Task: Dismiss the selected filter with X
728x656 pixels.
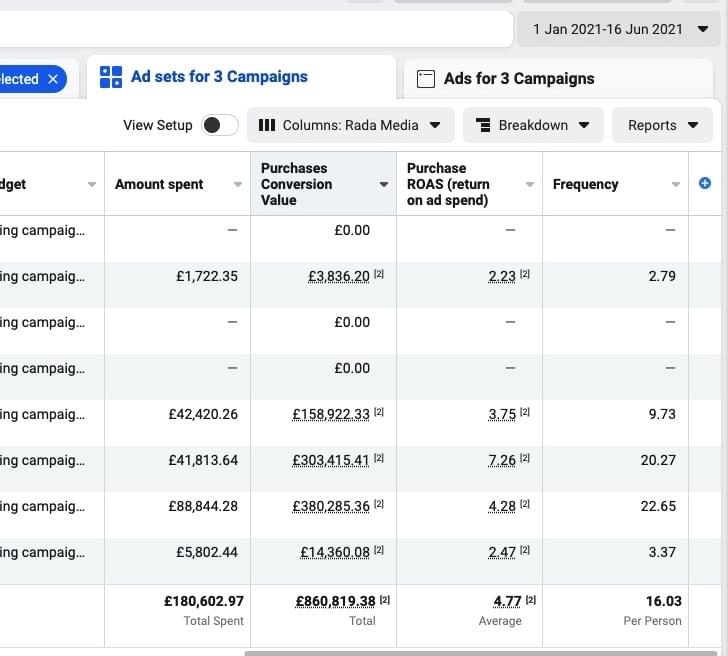Action: click(x=53, y=79)
